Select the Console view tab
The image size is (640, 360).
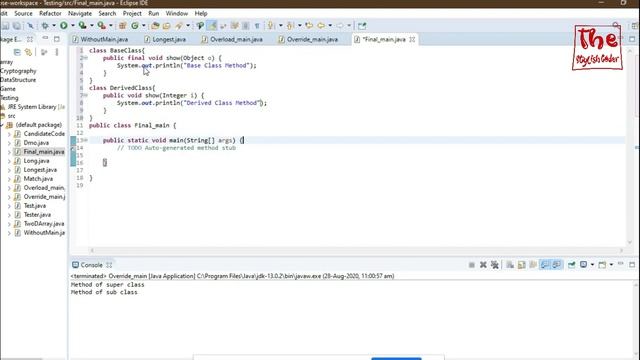91,265
